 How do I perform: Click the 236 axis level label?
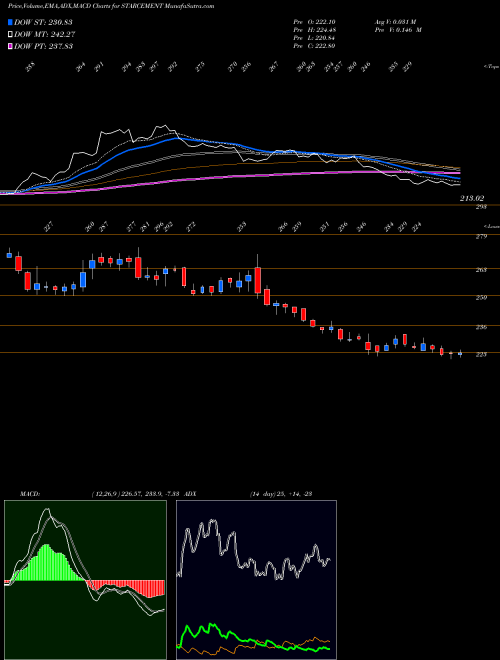[x=481, y=327]
